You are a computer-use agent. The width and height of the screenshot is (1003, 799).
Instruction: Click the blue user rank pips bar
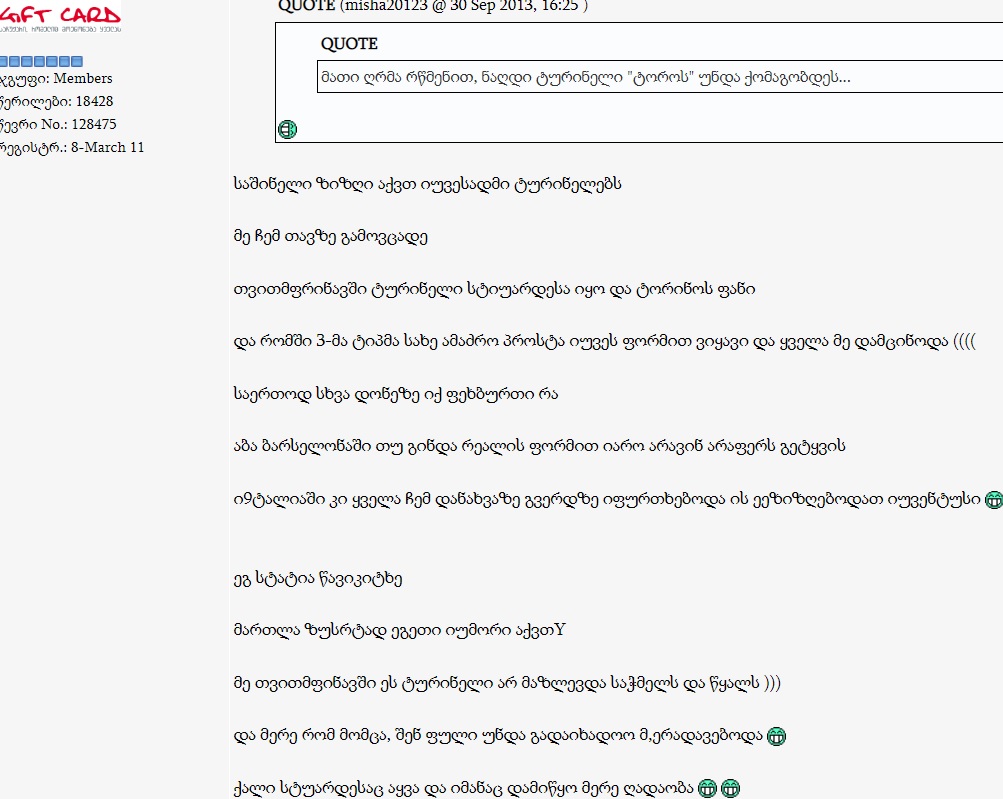(41, 61)
